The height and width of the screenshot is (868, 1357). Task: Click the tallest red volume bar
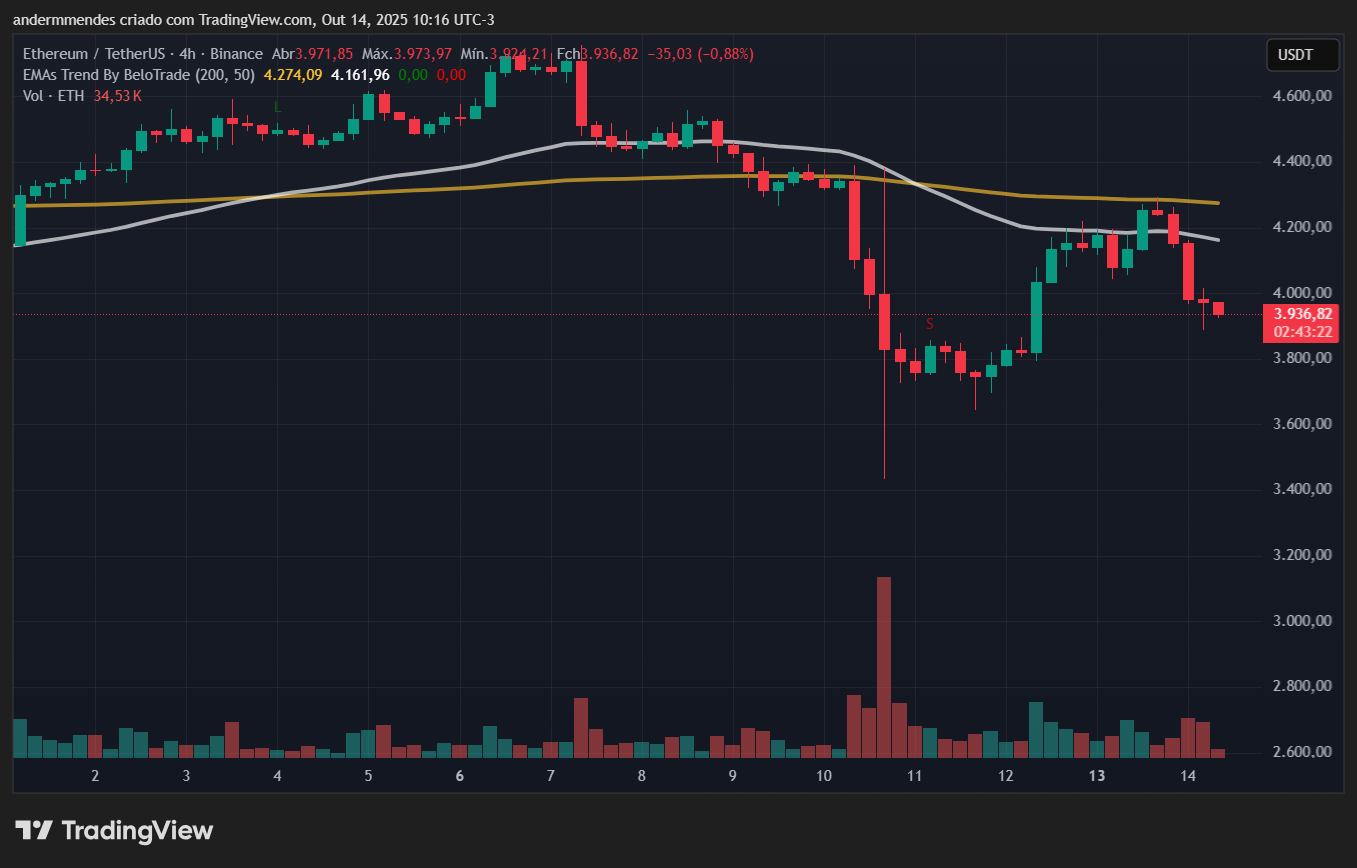pos(883,666)
